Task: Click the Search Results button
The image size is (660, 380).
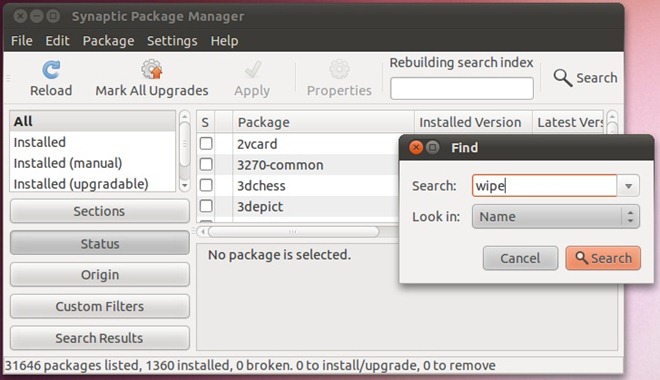Action: 100,338
